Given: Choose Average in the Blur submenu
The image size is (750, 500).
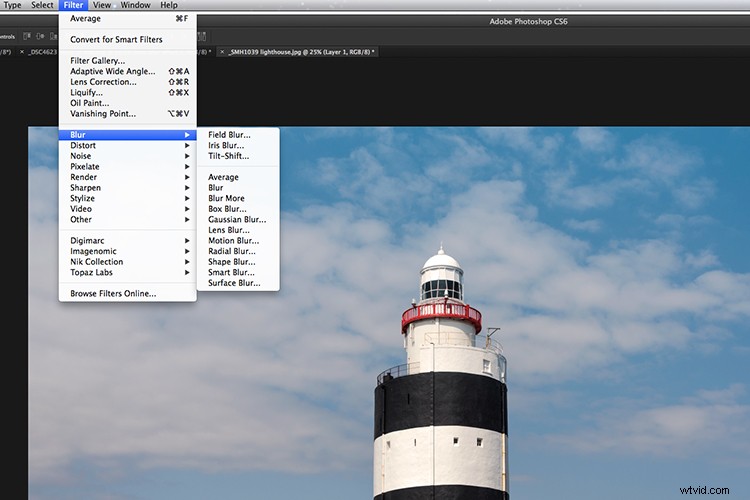Looking at the screenshot, I should [238, 177].
